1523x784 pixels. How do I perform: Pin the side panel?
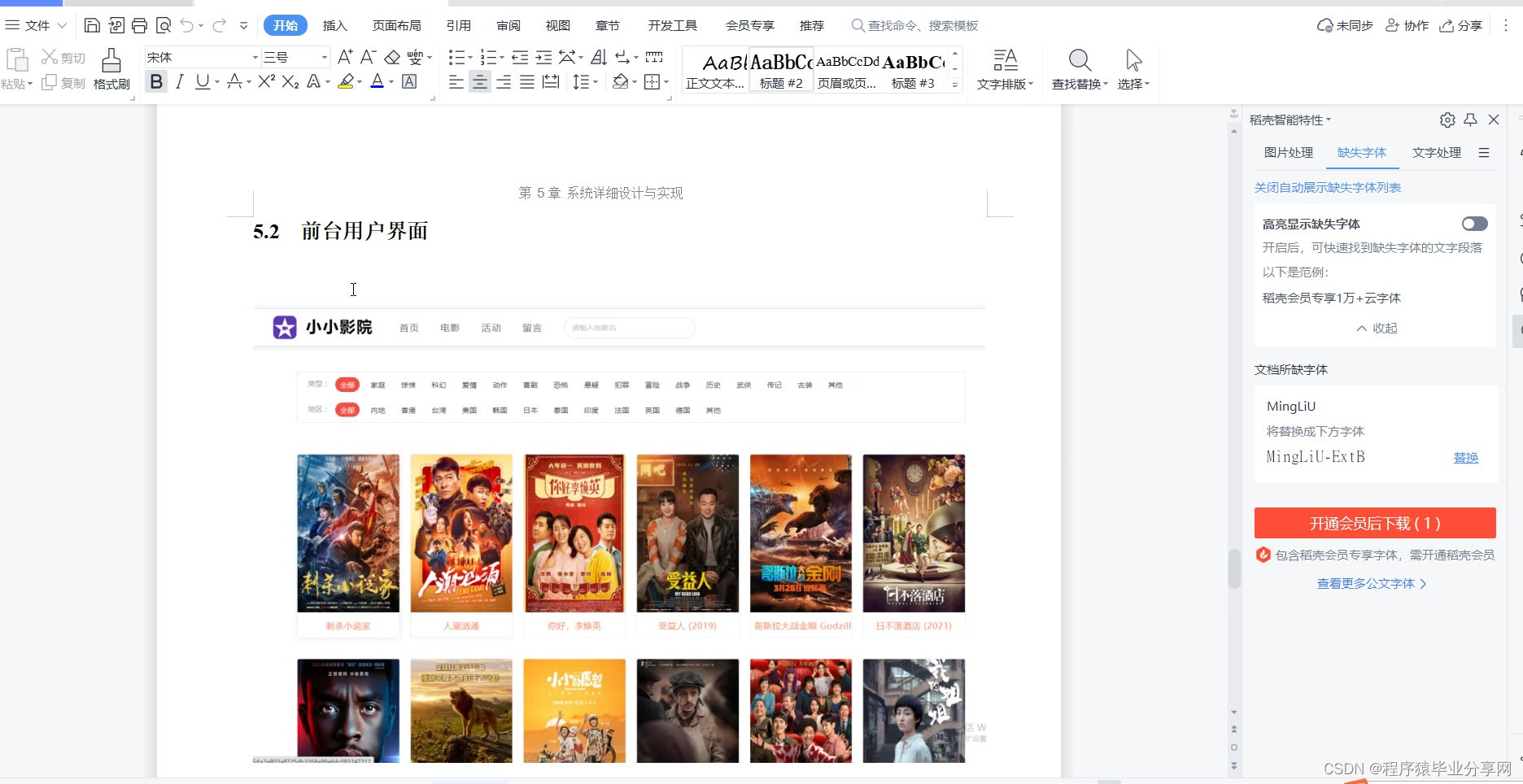[x=1470, y=120]
